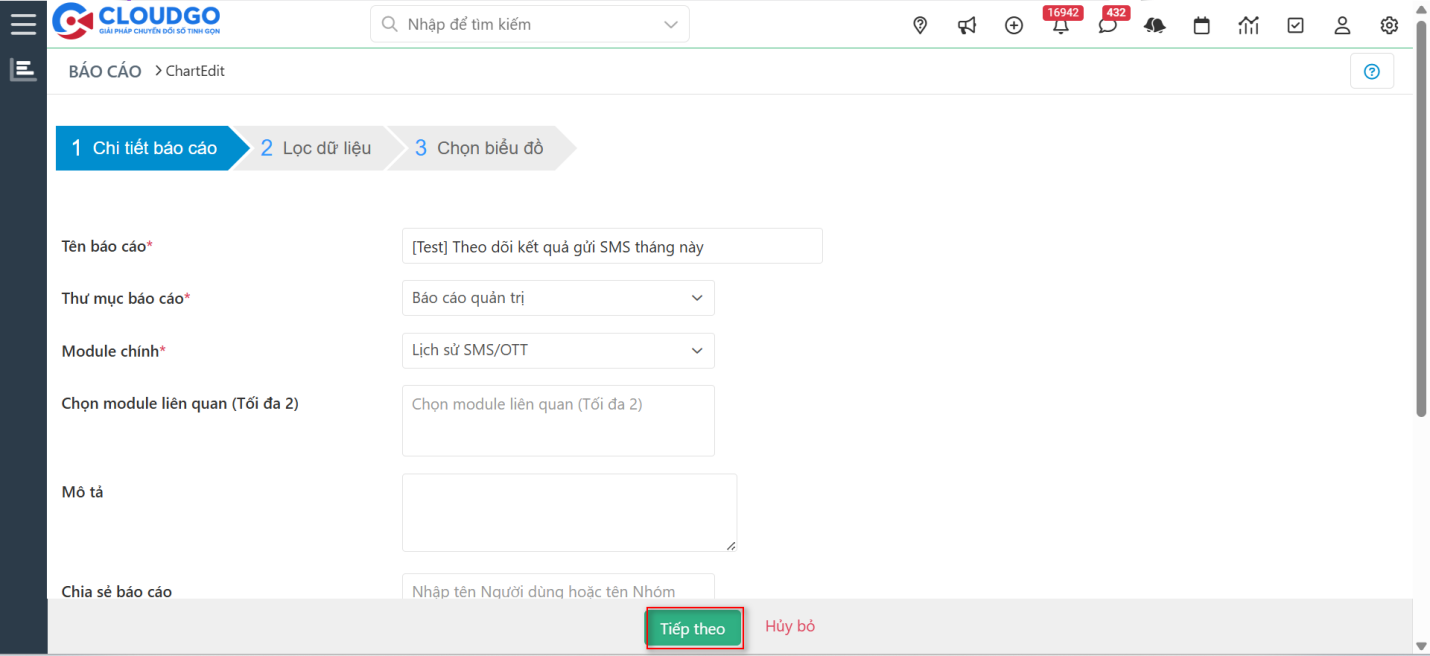The width and height of the screenshot is (1430, 656).
Task: Open the hamburger navigation menu
Action: coord(23,24)
